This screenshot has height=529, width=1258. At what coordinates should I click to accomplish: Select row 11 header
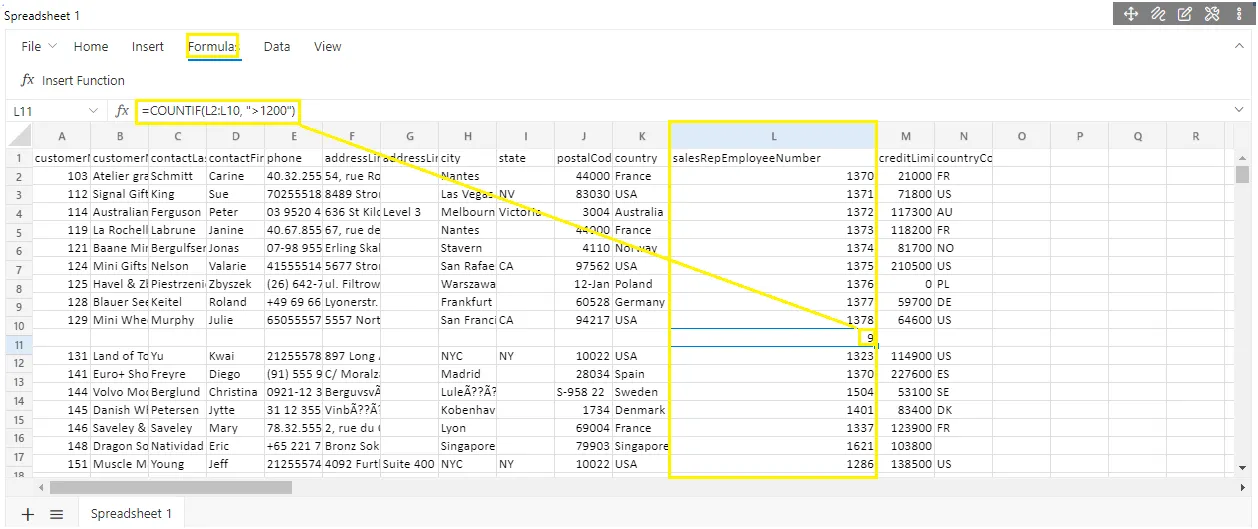(20, 344)
